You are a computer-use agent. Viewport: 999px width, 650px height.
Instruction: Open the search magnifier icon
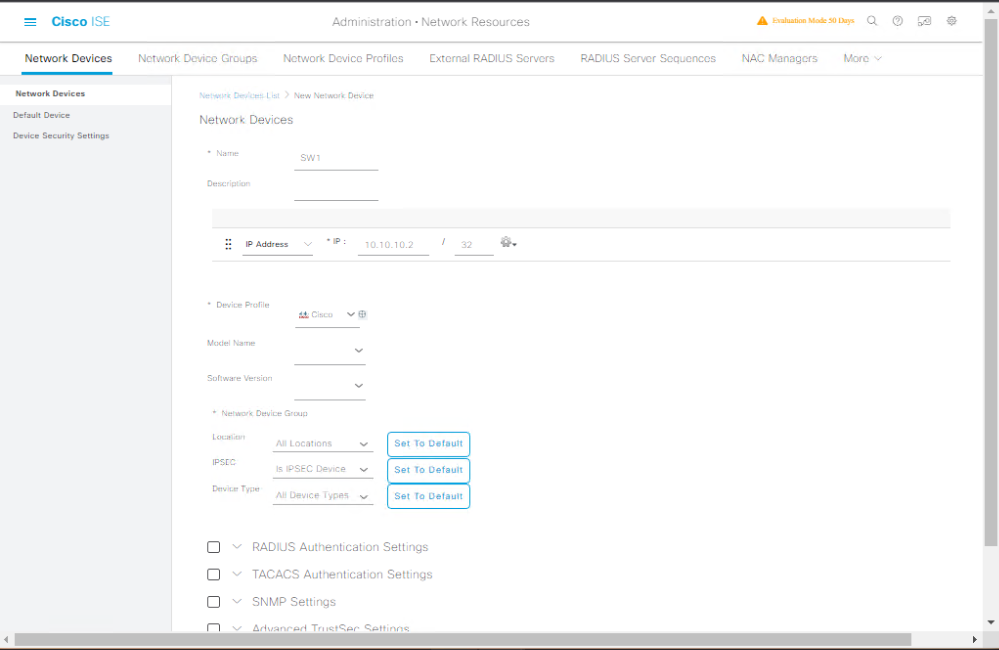[x=872, y=21]
